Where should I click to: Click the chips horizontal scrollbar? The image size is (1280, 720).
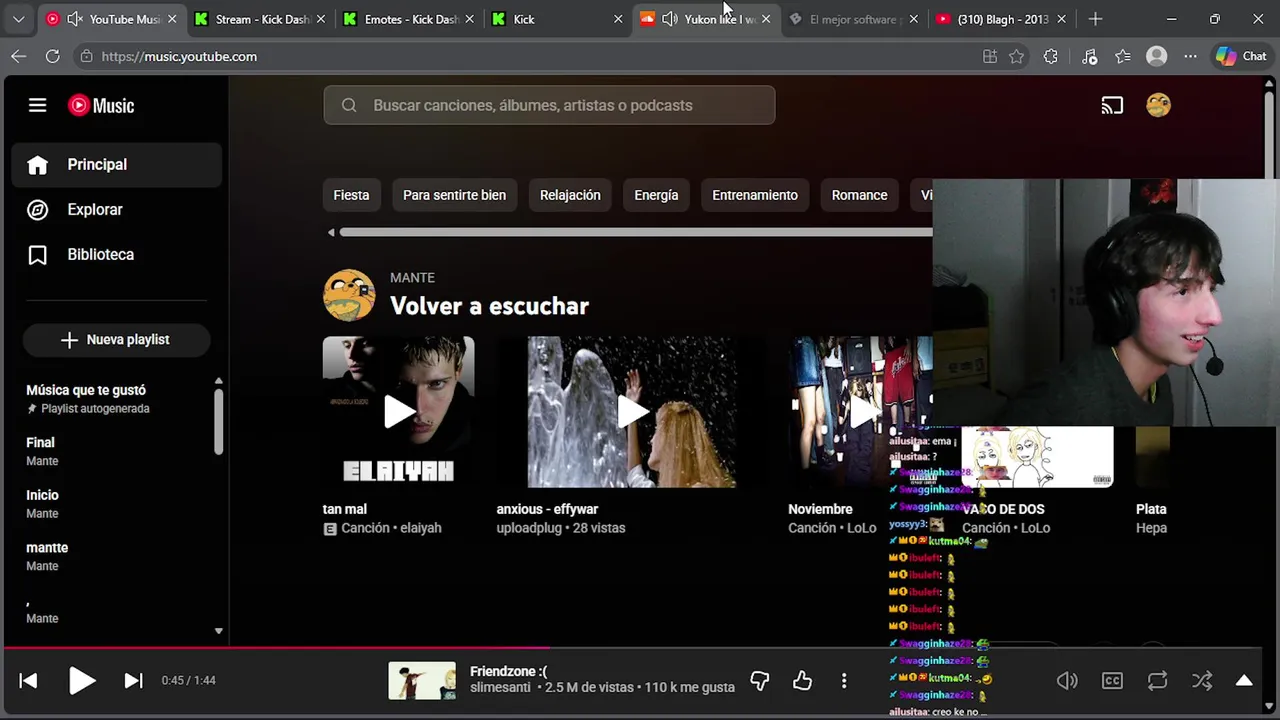click(635, 232)
